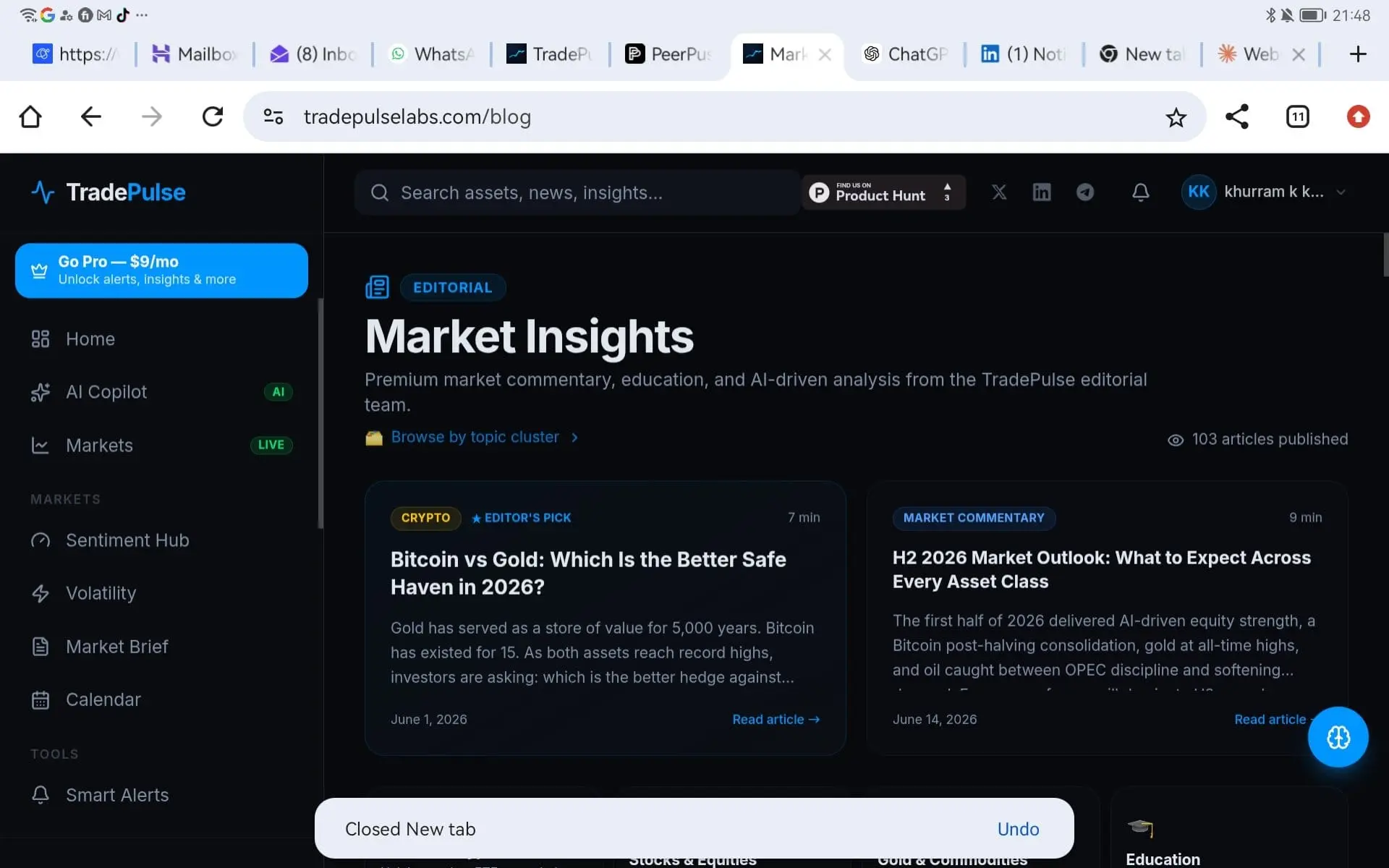Click the search assets input field

point(577,192)
